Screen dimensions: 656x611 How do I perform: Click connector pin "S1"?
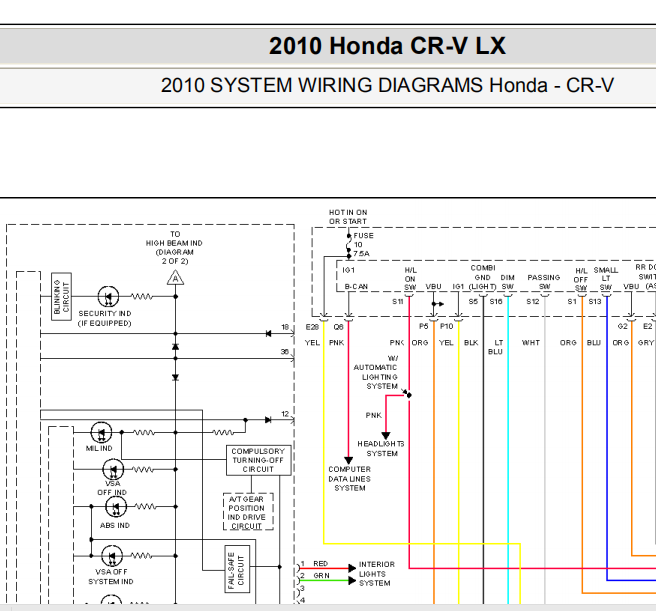[x=572, y=302]
